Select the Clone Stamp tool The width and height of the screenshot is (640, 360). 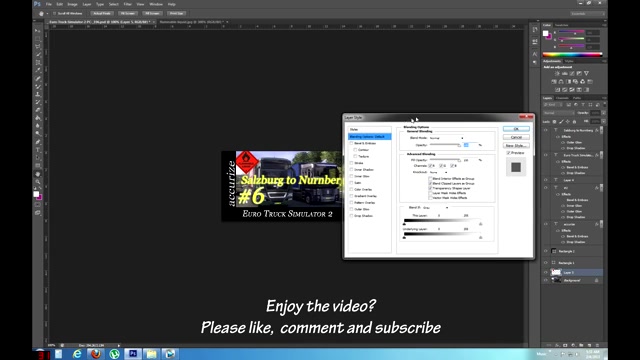38,94
